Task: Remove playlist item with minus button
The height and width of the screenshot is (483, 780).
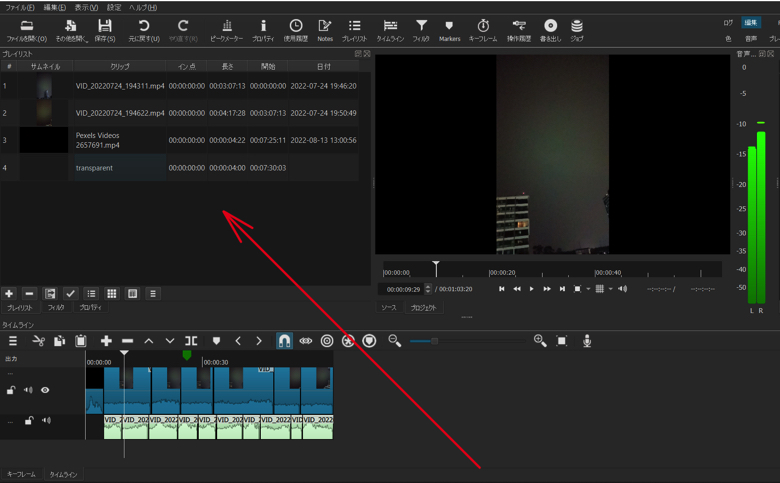Action: pyautogui.click(x=29, y=294)
